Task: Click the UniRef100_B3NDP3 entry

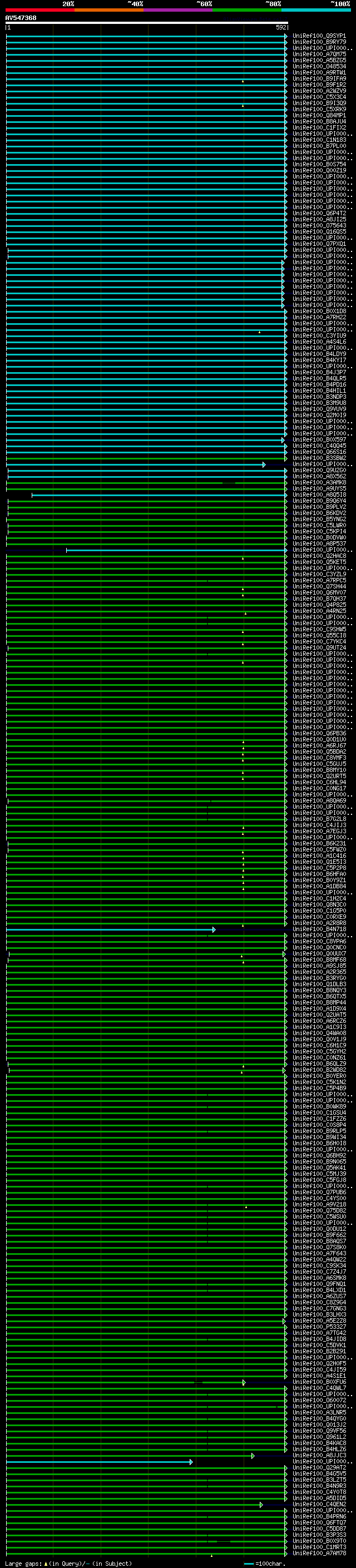Action: click(319, 397)
